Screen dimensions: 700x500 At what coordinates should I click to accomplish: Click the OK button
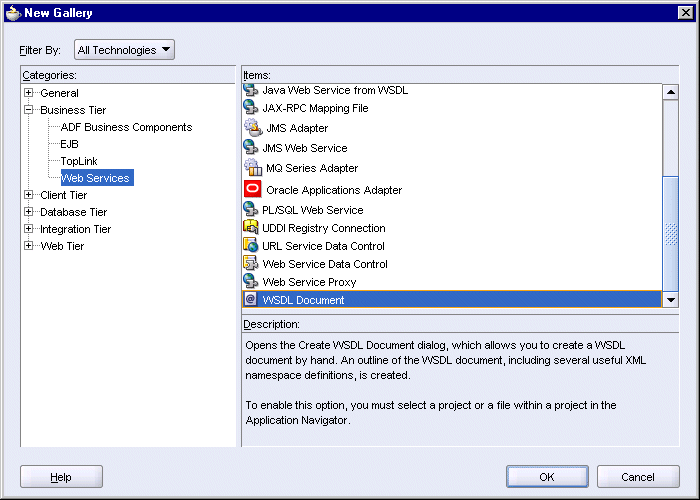click(547, 477)
